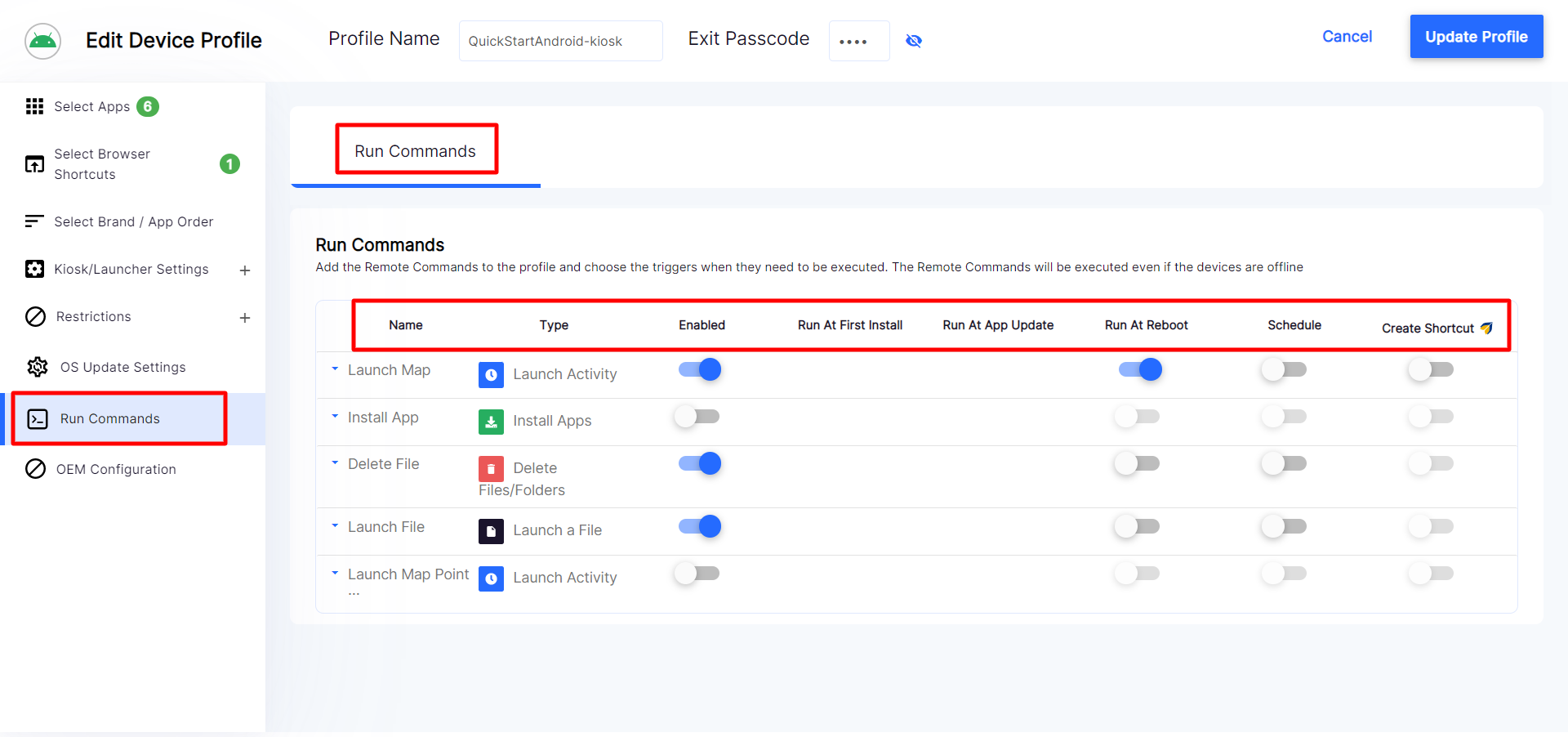Expand Kiosk/Launcher Settings with the plus

[245, 270]
